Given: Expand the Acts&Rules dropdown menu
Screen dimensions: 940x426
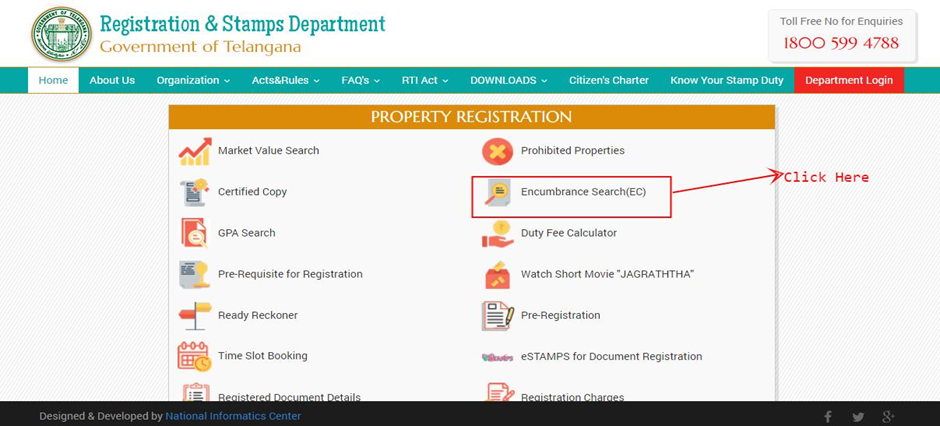Looking at the screenshot, I should [x=285, y=80].
